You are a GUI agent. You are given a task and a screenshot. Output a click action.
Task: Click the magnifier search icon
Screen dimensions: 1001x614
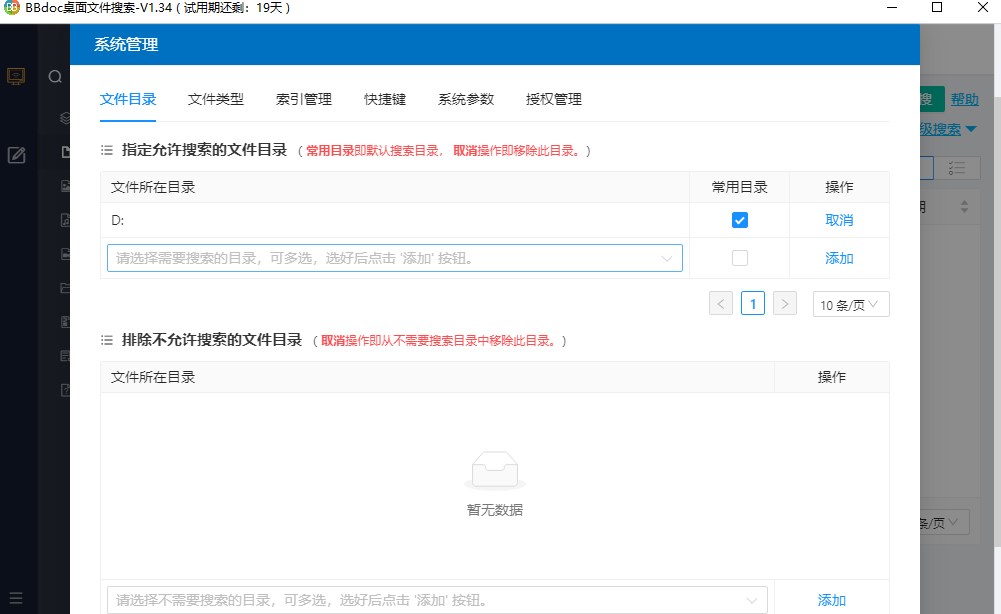(x=55, y=77)
